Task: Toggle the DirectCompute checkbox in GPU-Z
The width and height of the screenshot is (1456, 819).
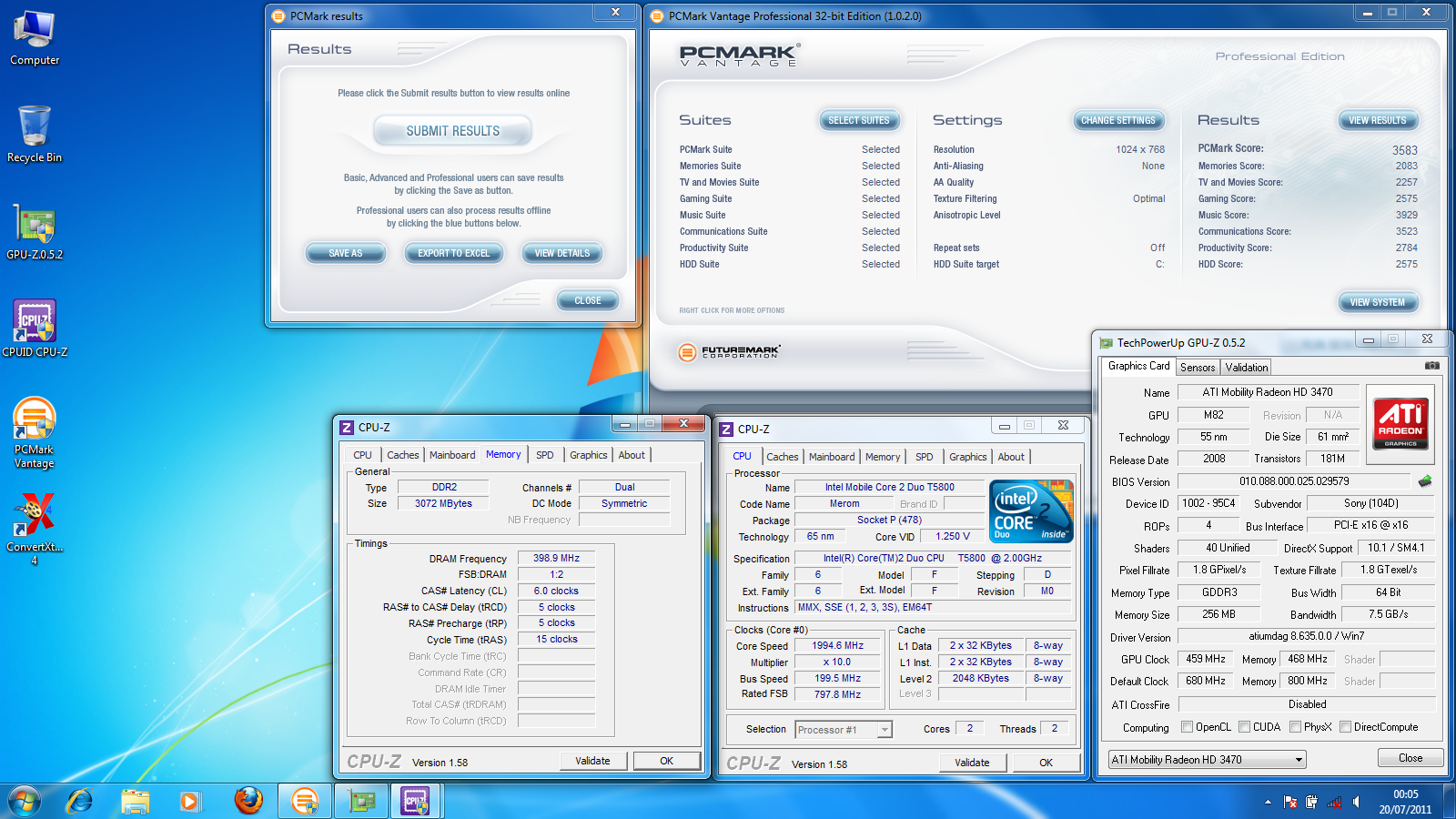Action: tap(1345, 726)
